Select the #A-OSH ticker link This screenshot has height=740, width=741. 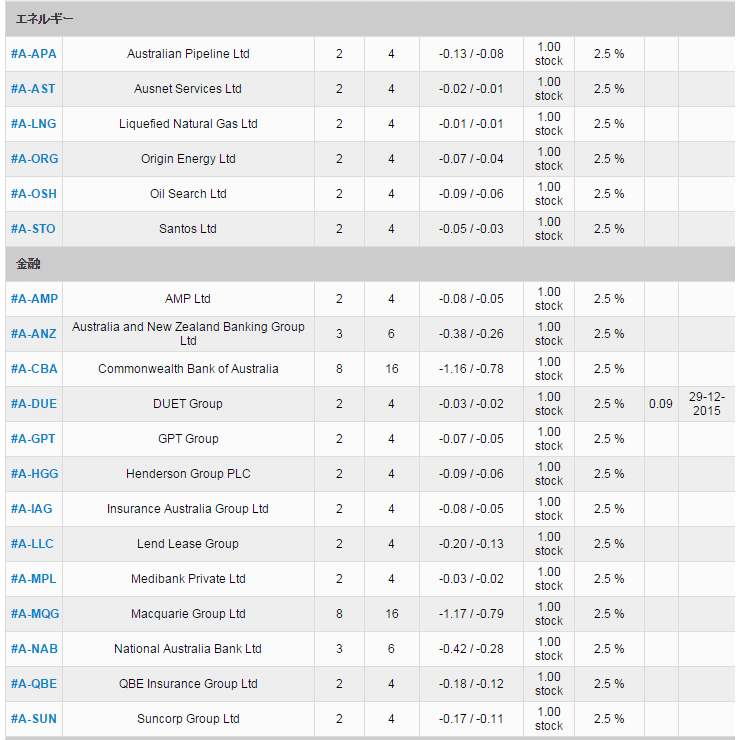click(34, 194)
